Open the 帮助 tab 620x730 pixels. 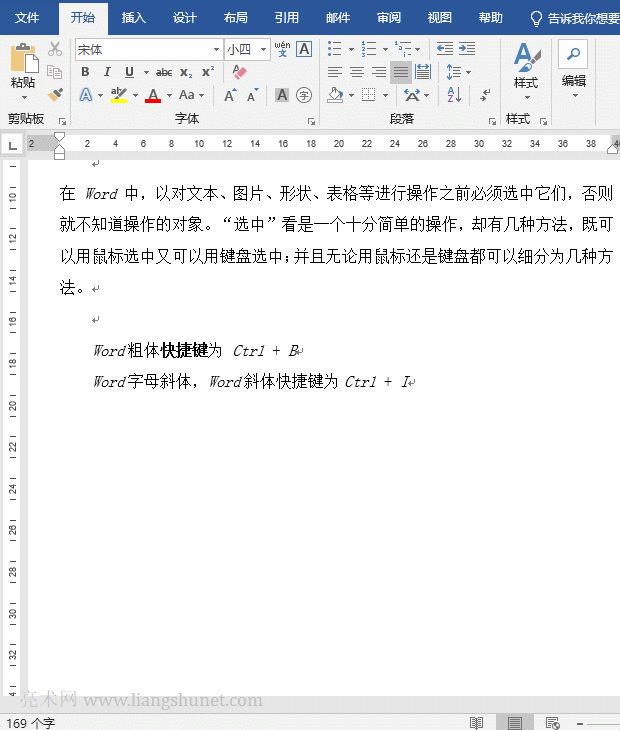click(x=491, y=18)
